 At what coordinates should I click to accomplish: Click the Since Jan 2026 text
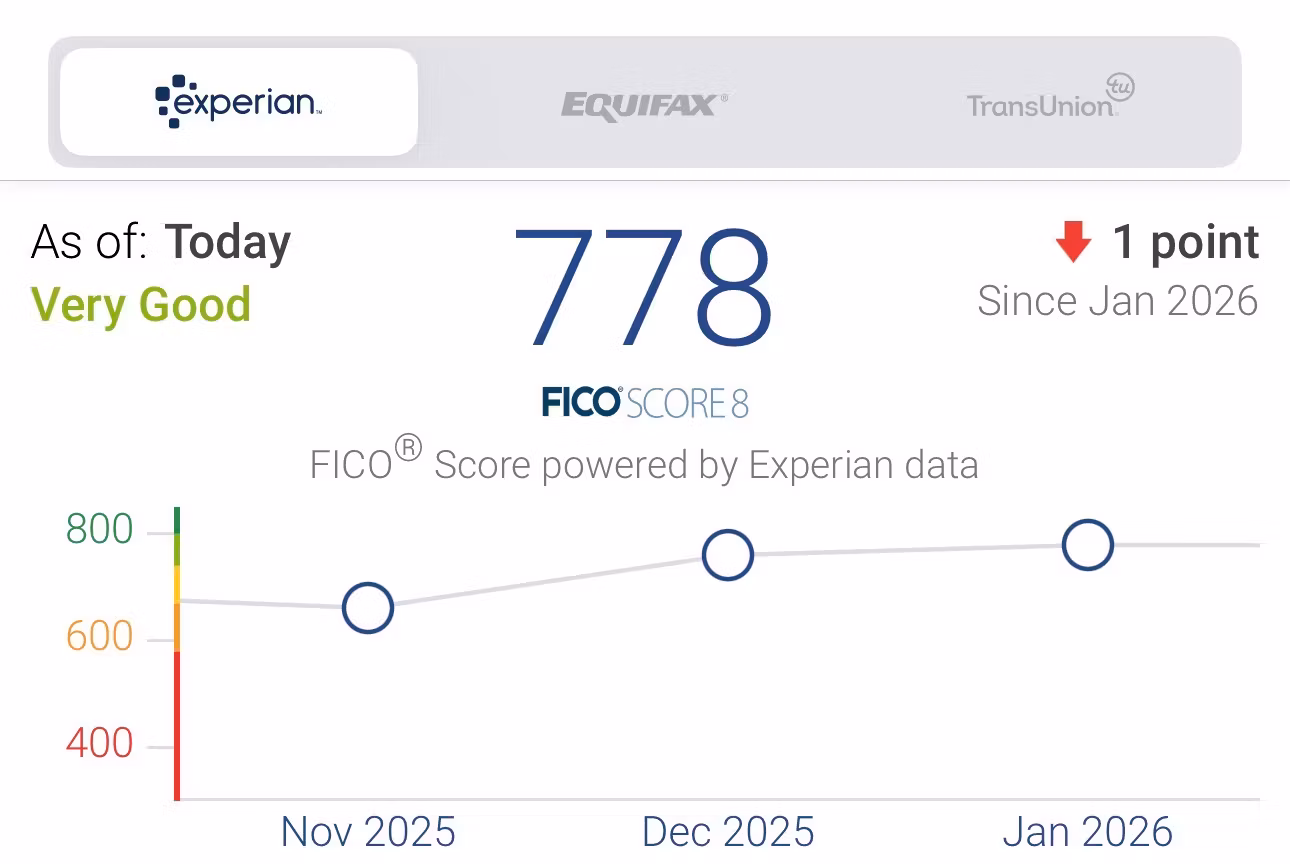(1117, 301)
